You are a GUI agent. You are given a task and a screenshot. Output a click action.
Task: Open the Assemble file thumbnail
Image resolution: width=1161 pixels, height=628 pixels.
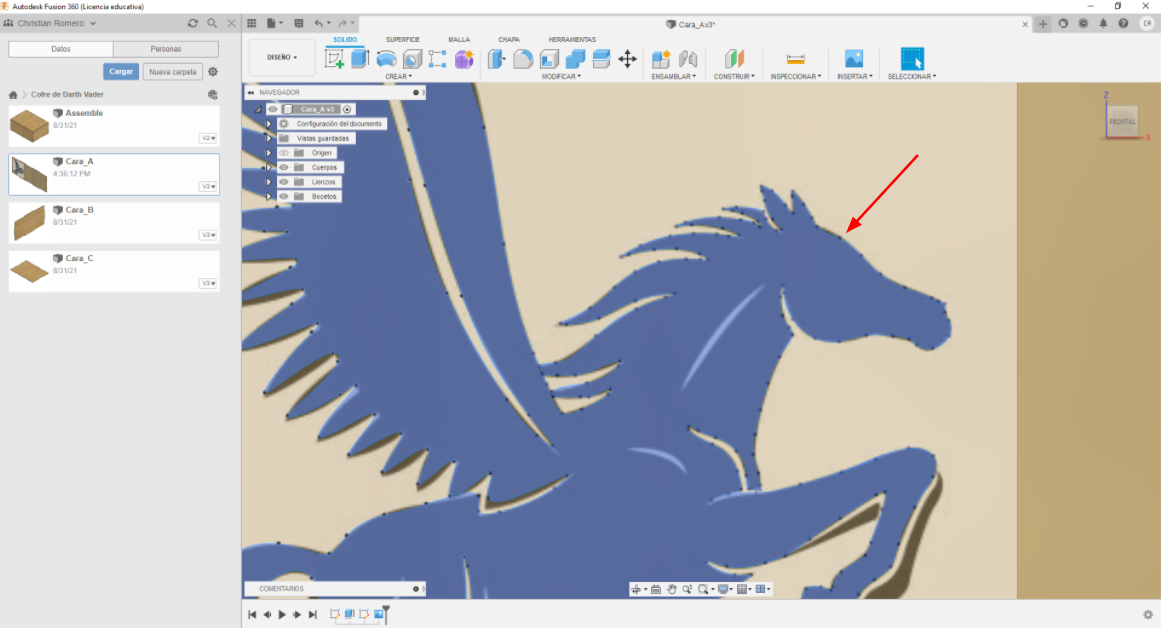point(30,126)
